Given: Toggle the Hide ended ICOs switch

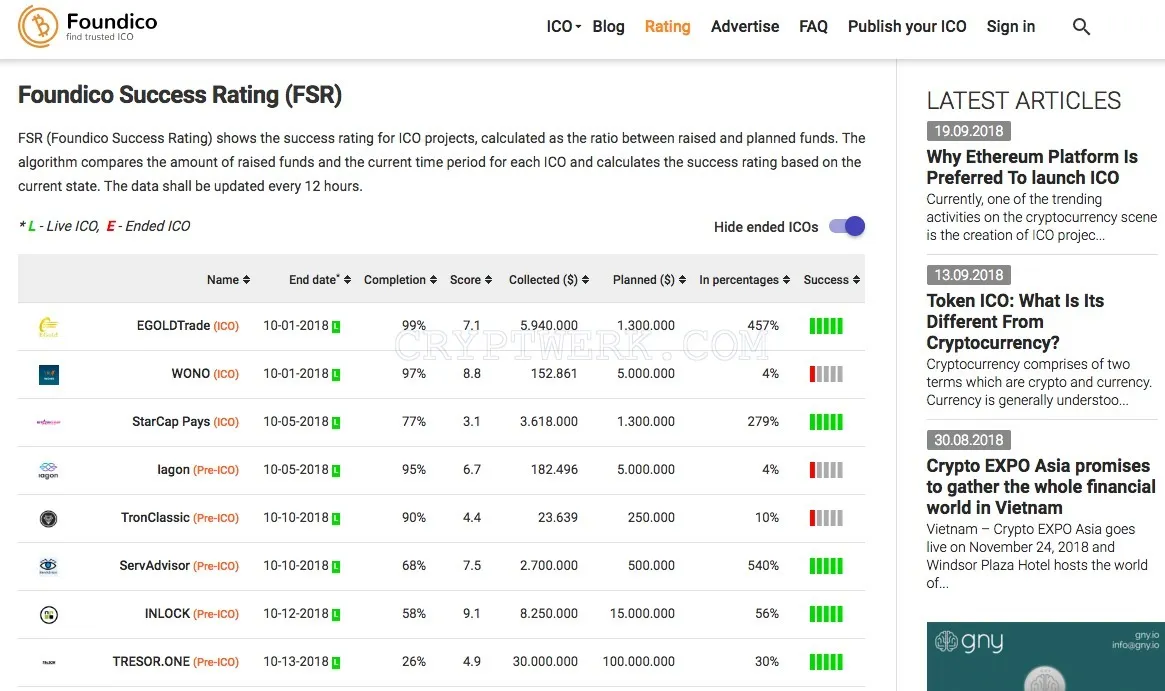Looking at the screenshot, I should coord(847,226).
